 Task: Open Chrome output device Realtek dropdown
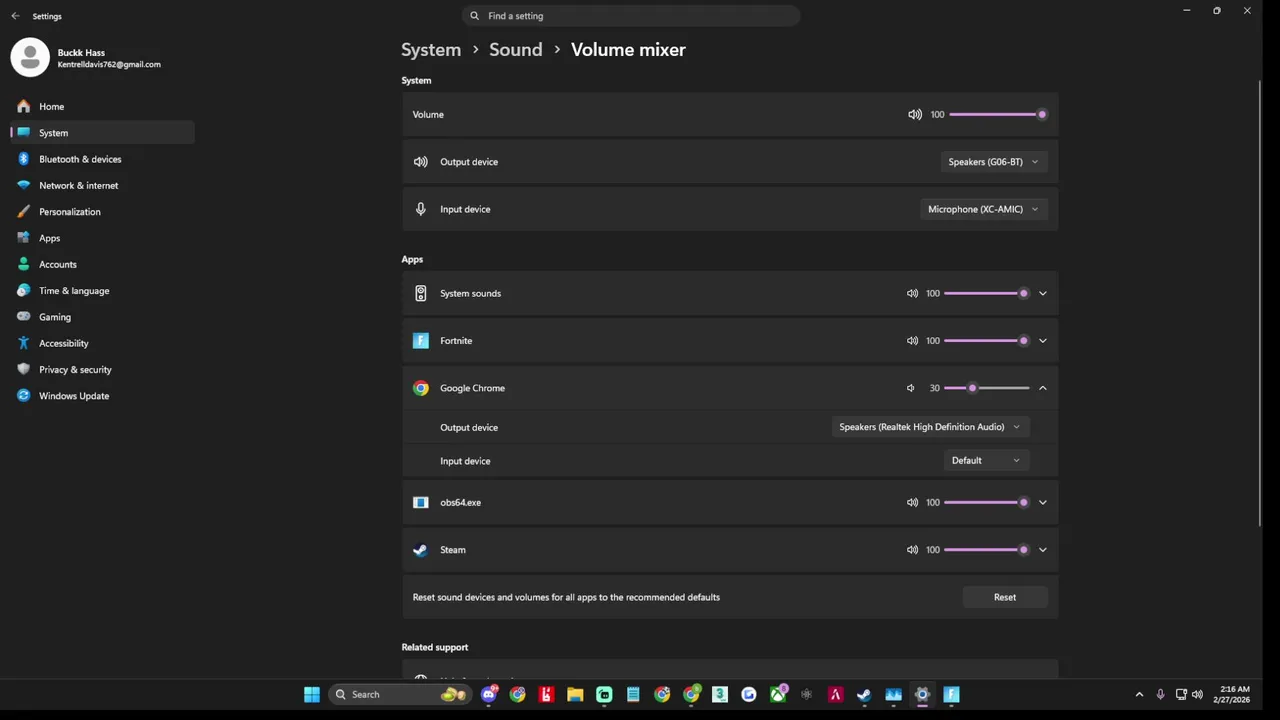tap(929, 427)
